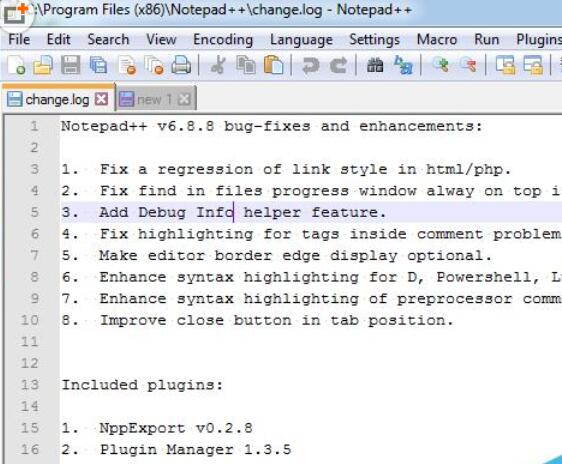562x464 pixels.
Task: Click the New file toolbar icon
Action: tap(16, 65)
